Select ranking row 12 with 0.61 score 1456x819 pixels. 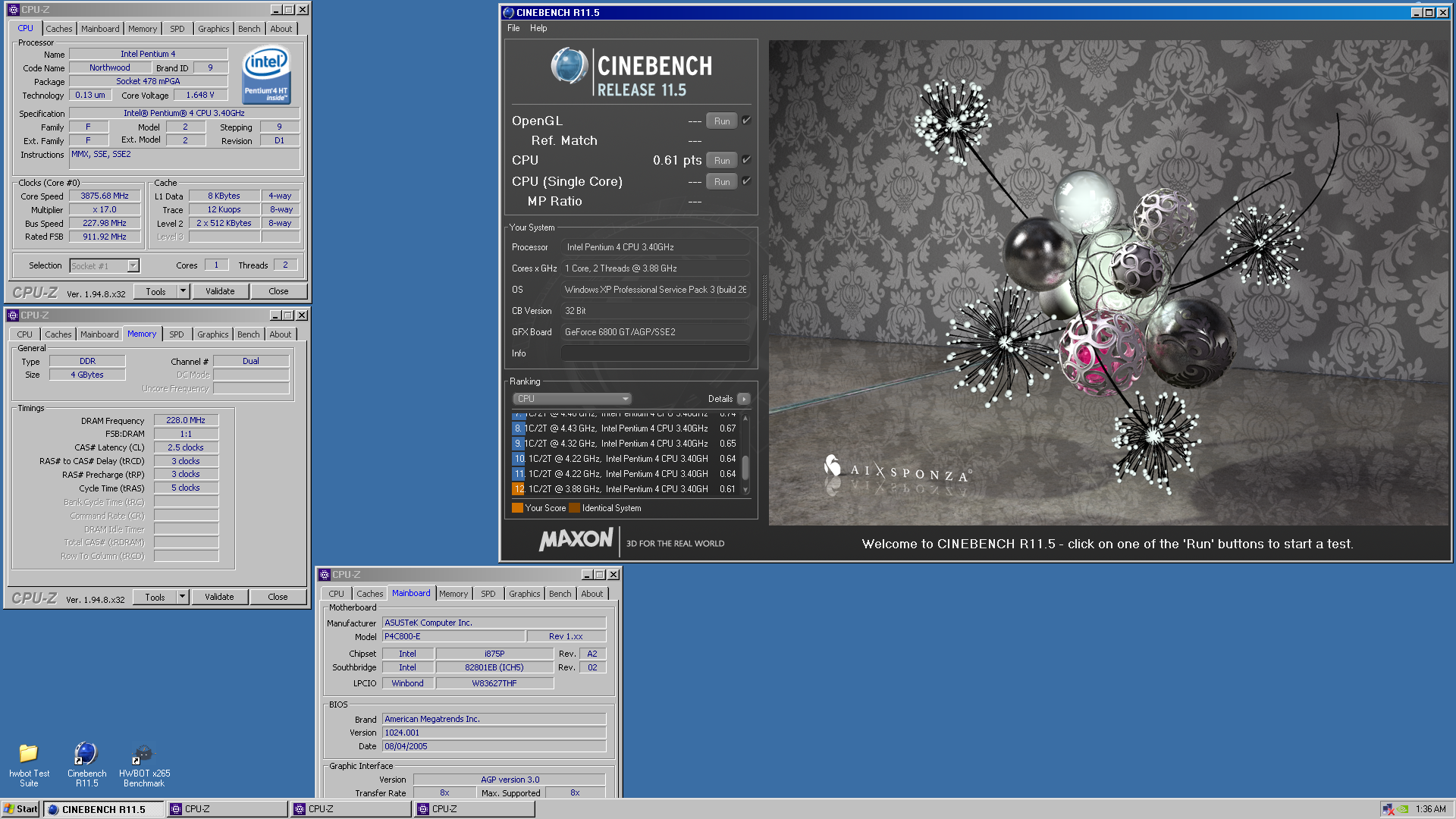coord(626,489)
